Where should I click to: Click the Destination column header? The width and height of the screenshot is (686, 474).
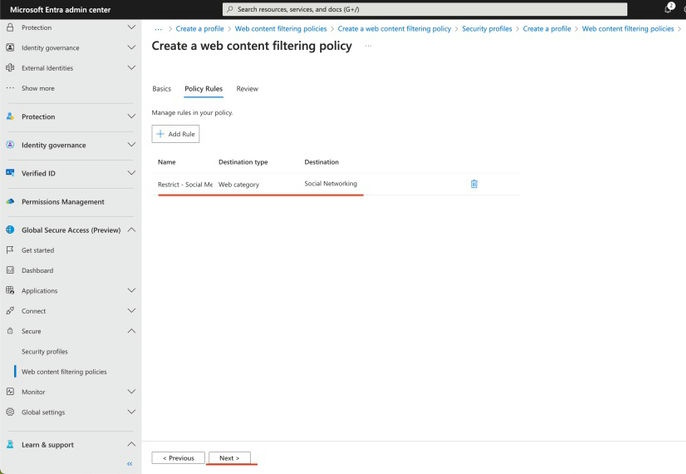322,162
